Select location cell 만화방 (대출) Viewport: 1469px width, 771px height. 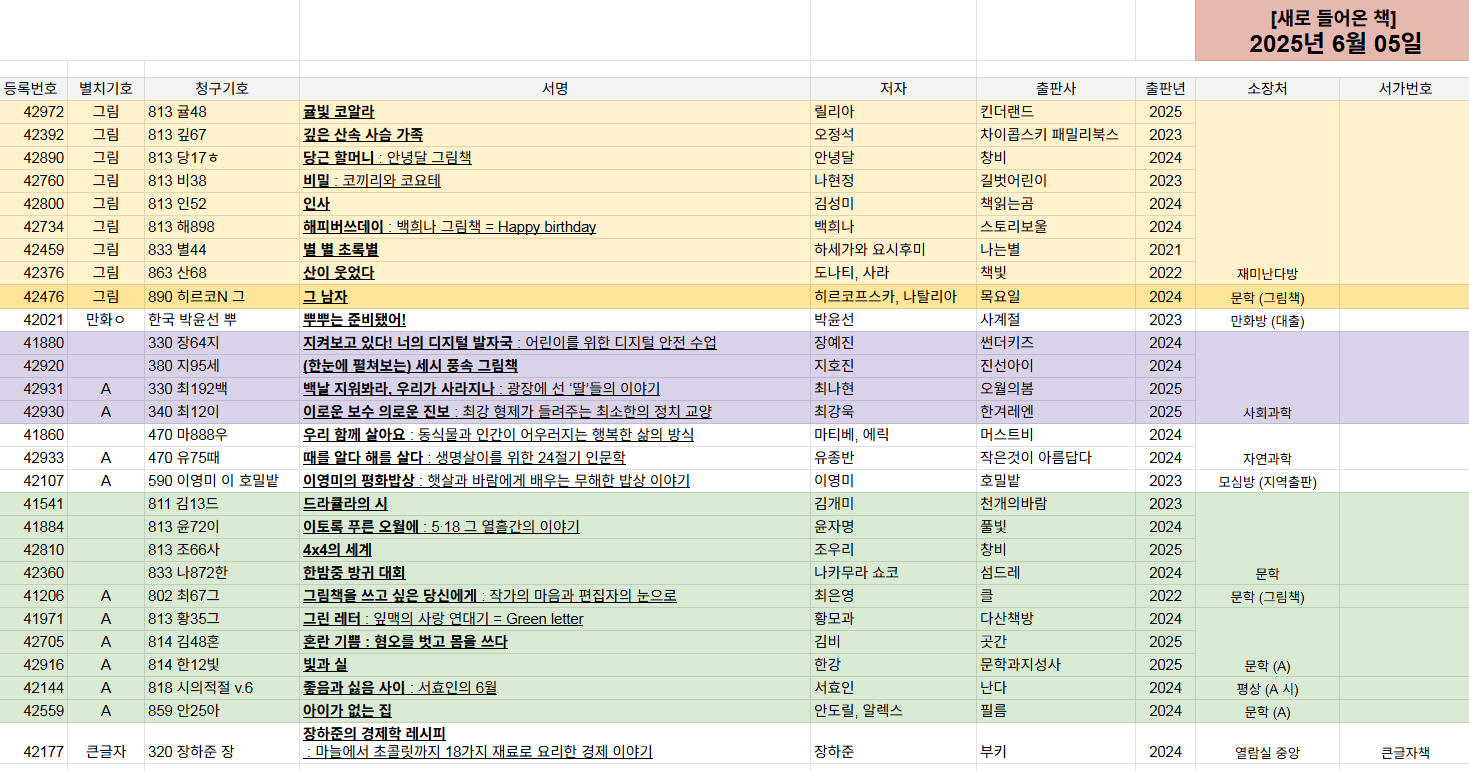[1267, 320]
